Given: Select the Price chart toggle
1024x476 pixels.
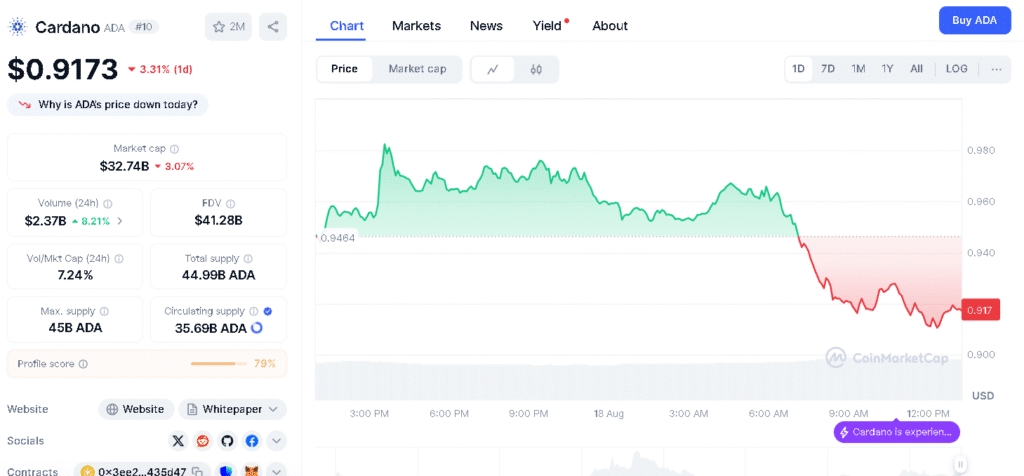Looking at the screenshot, I should coord(344,69).
